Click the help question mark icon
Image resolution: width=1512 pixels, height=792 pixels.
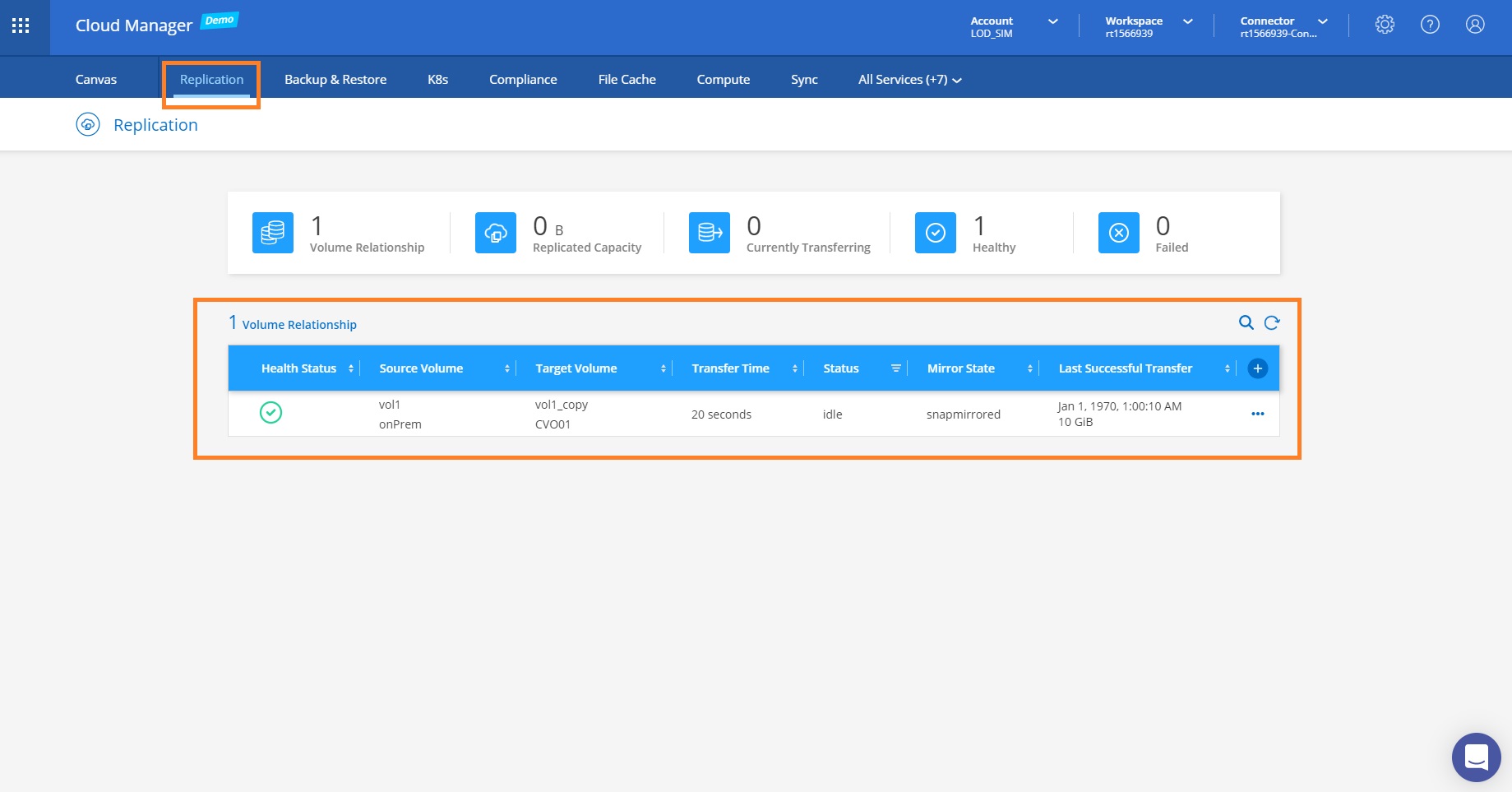coord(1430,25)
